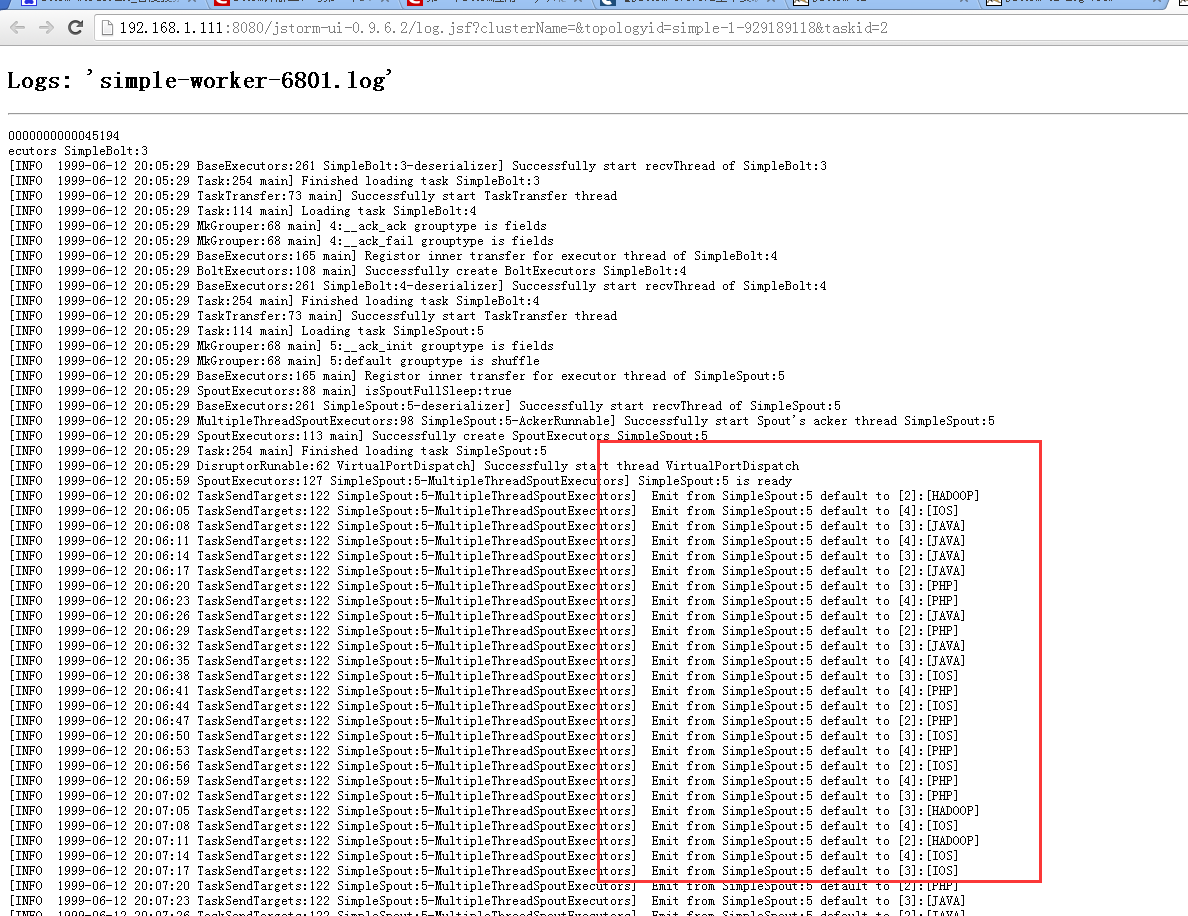The width and height of the screenshot is (1188, 916).
Task: Go forward in browser history
Action: coord(46,28)
